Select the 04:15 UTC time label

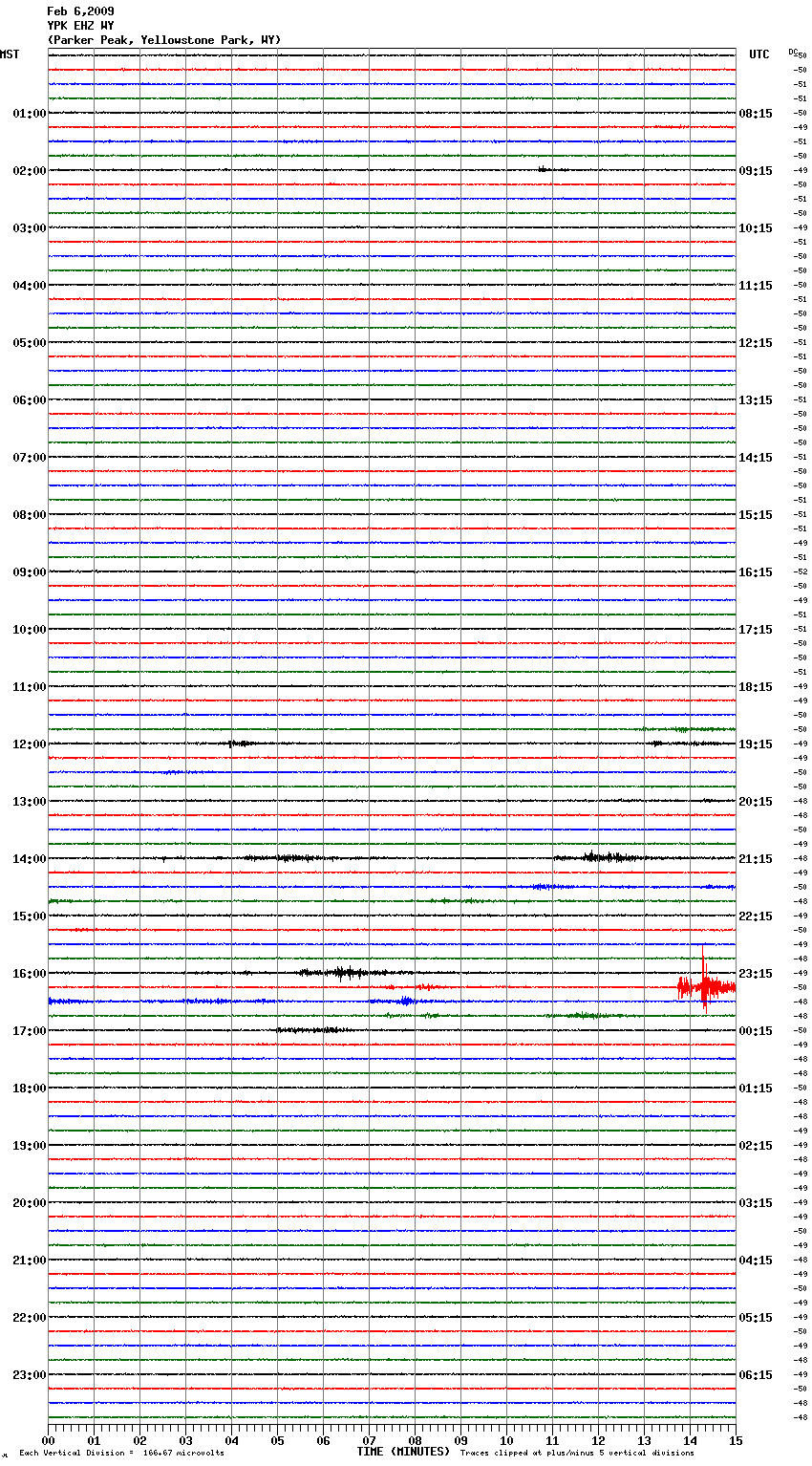pyautogui.click(x=756, y=1261)
